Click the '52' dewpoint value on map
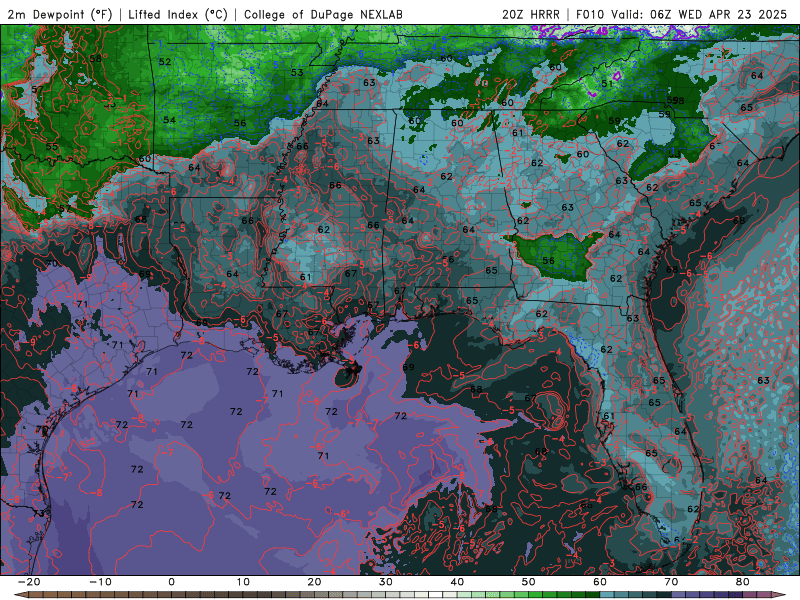Screen dimensions: 800x600 pyautogui.click(x=165, y=62)
